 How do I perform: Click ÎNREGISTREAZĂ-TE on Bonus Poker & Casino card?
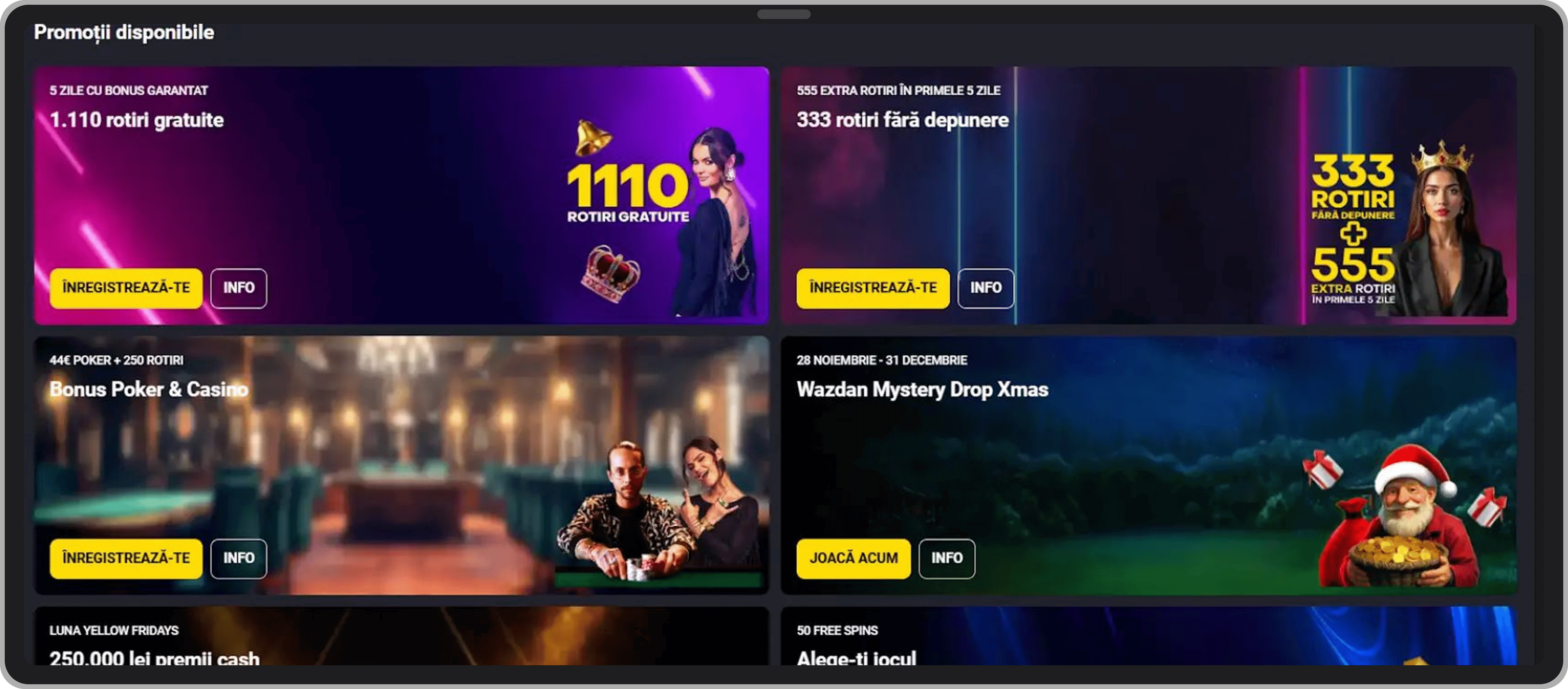(x=126, y=558)
